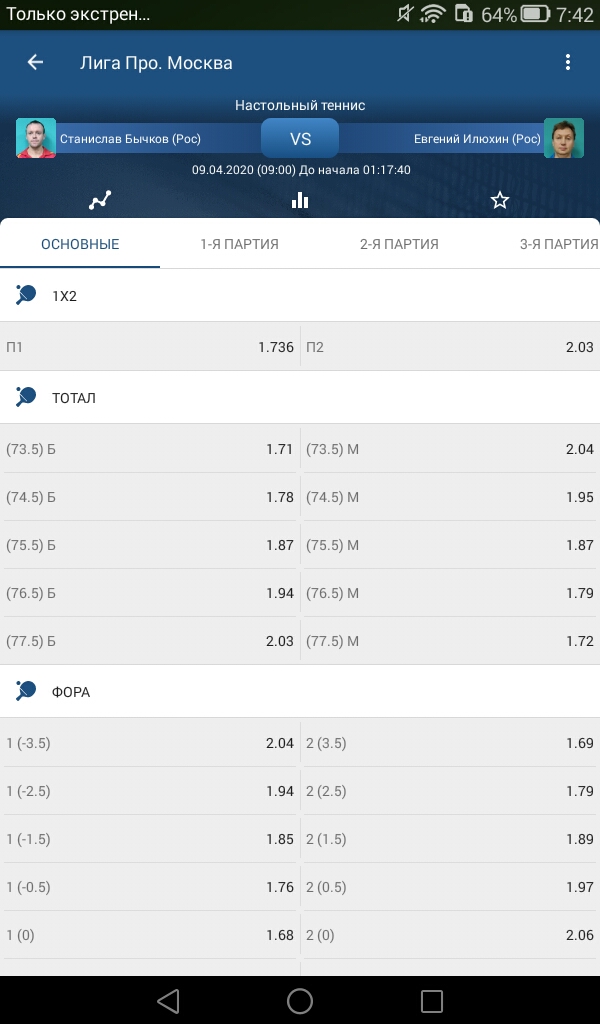The height and width of the screenshot is (1024, 600).
Task: Tap the Android home navigation button
Action: [300, 1000]
